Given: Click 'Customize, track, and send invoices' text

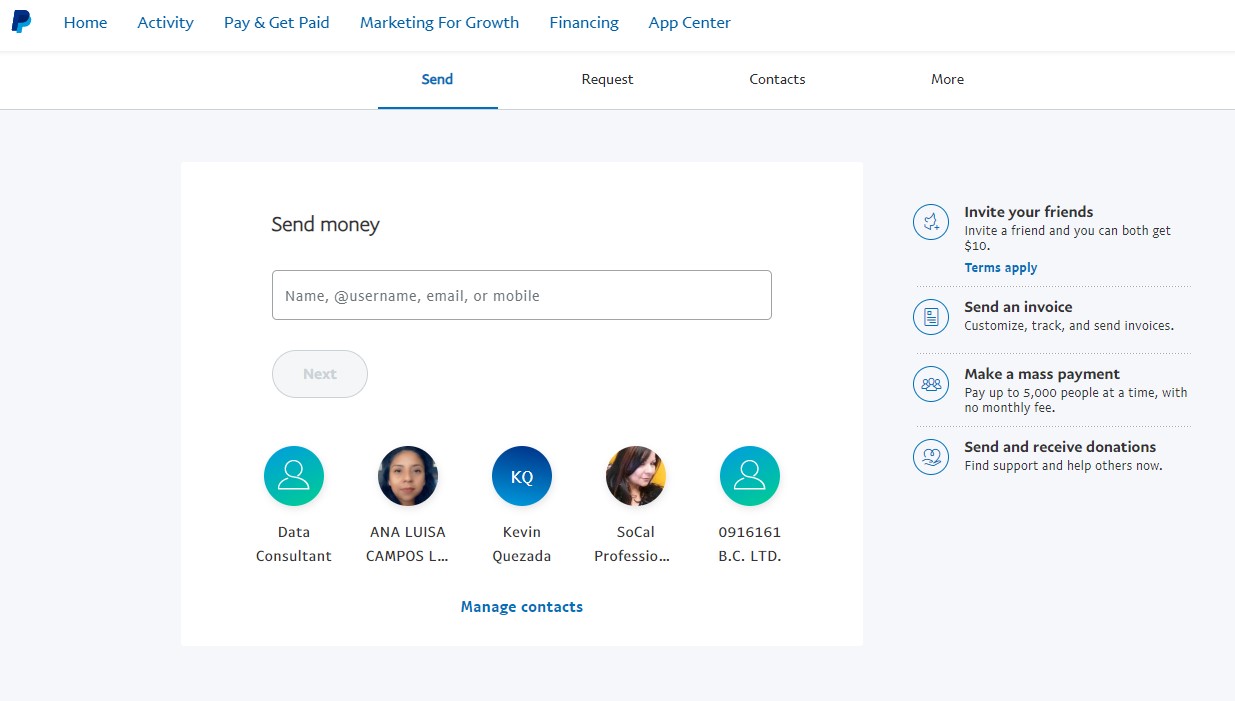Looking at the screenshot, I should point(1069,326).
